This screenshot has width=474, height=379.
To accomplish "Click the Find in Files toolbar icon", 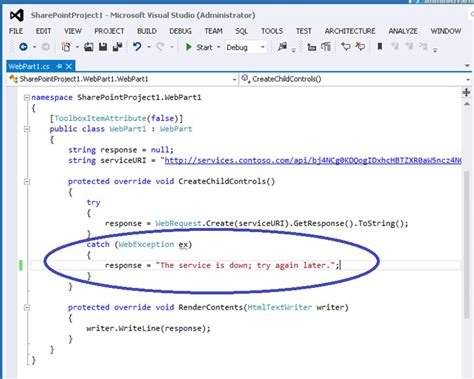I will pos(282,47).
